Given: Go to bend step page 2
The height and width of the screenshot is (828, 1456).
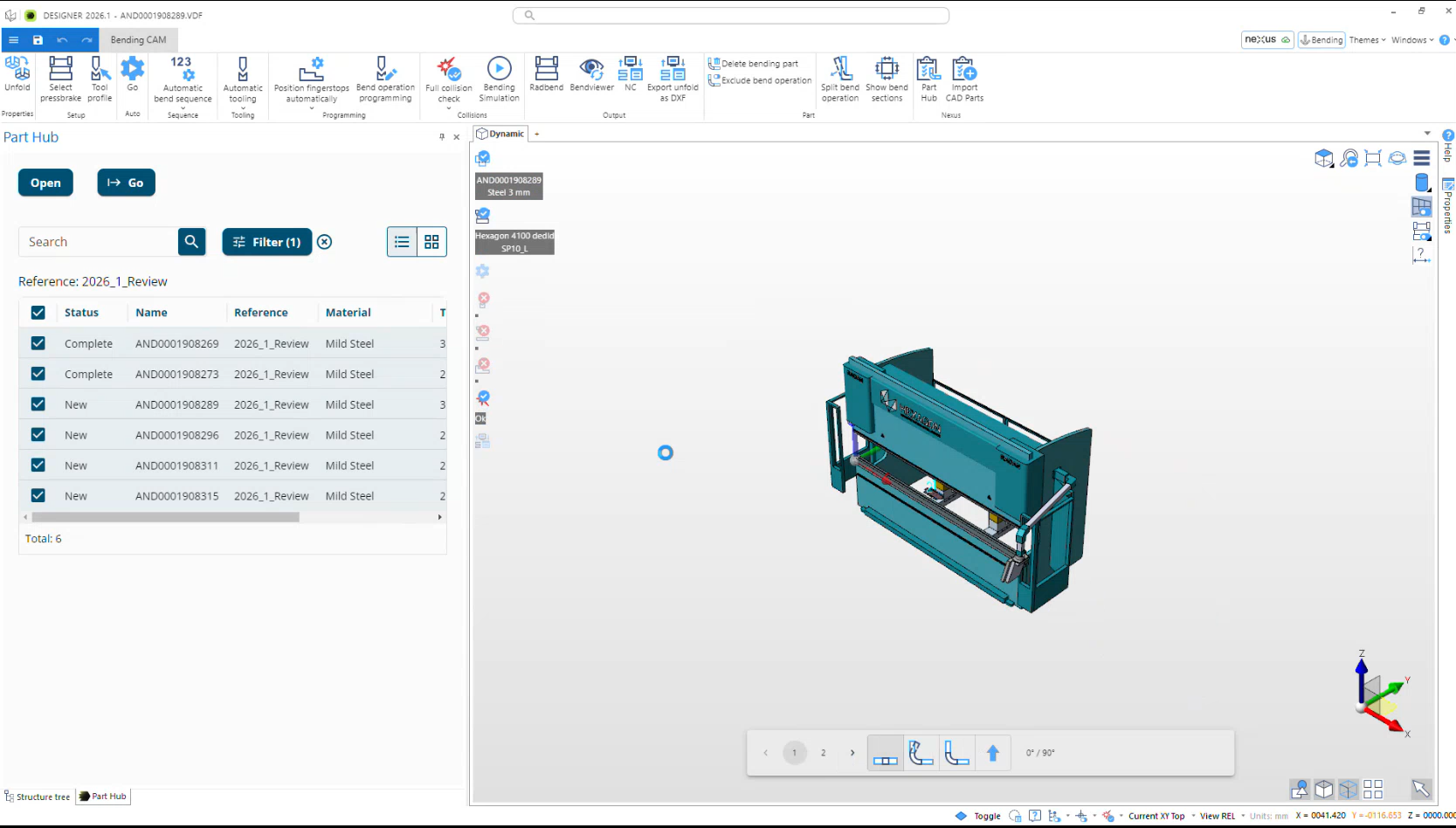Looking at the screenshot, I should (x=823, y=753).
